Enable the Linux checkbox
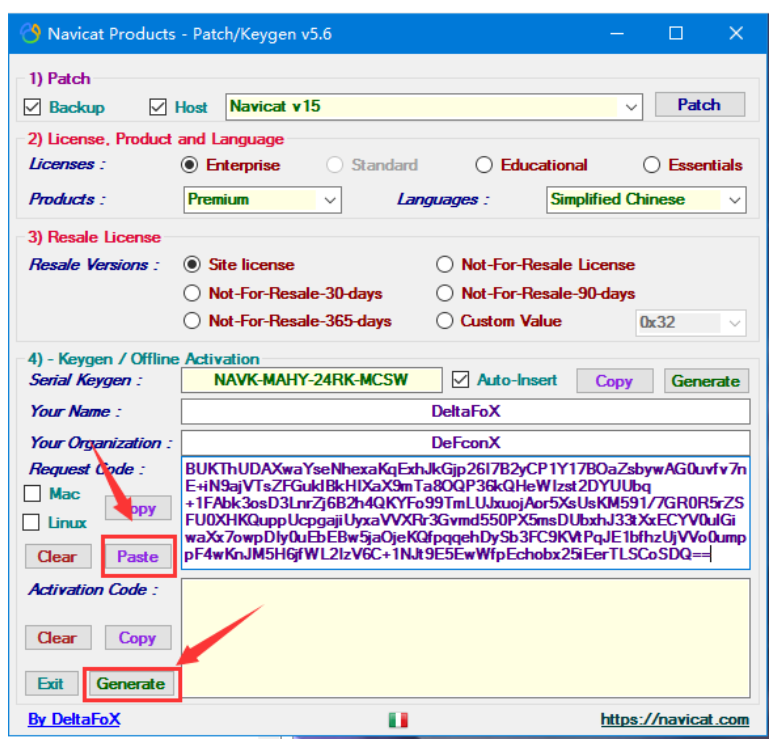The width and height of the screenshot is (773, 742). point(32,522)
